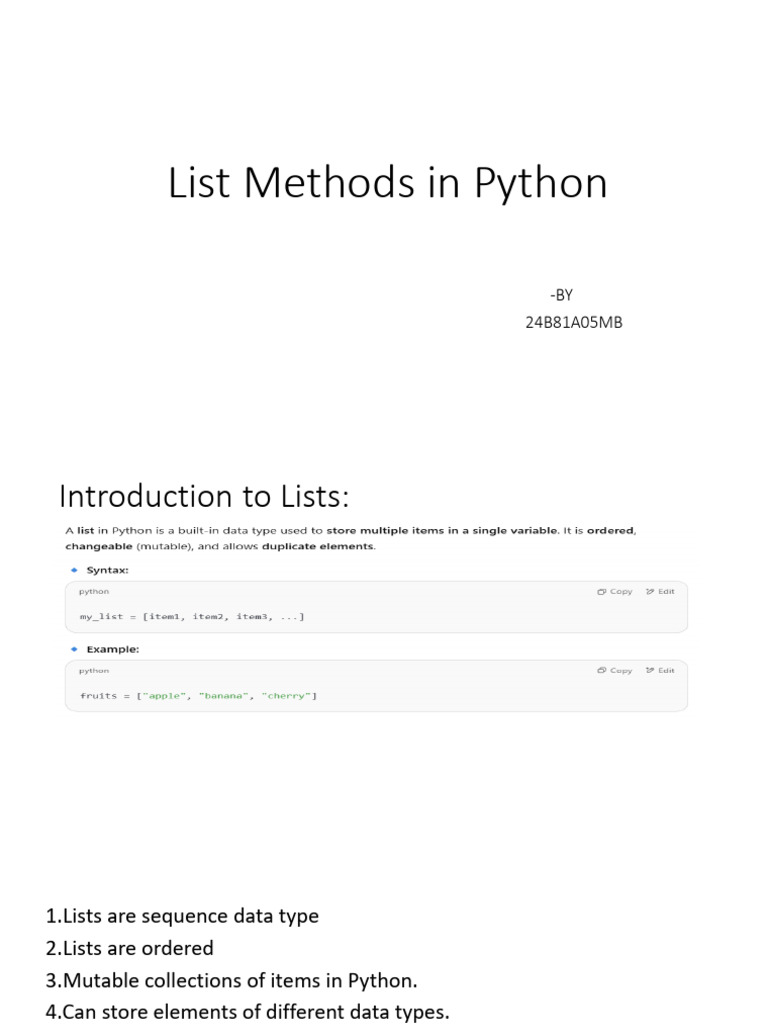768x1024 pixels.
Task: Edit the Syntax code block
Action: (x=660, y=591)
